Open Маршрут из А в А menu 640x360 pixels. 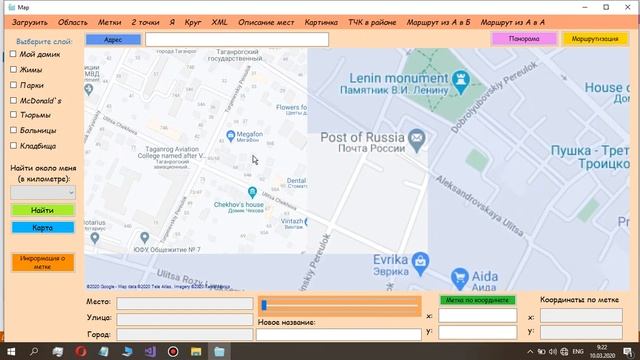(x=513, y=22)
